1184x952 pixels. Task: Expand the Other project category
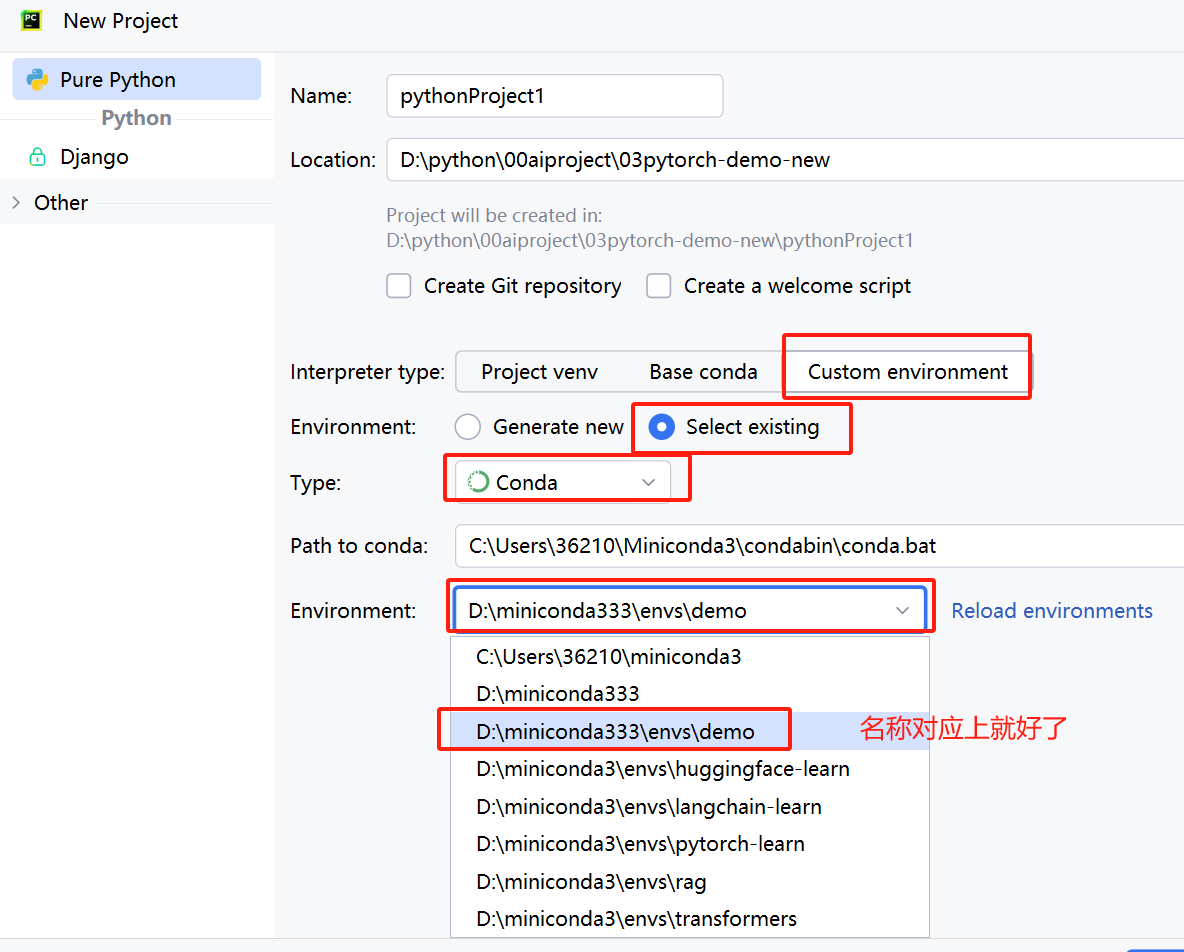coord(16,203)
